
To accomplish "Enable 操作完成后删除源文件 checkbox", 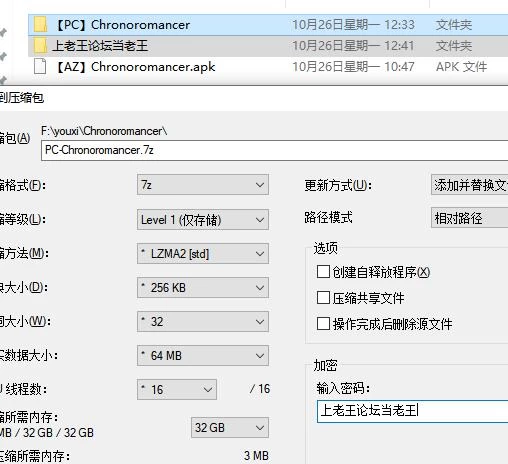I will (x=323, y=323).
